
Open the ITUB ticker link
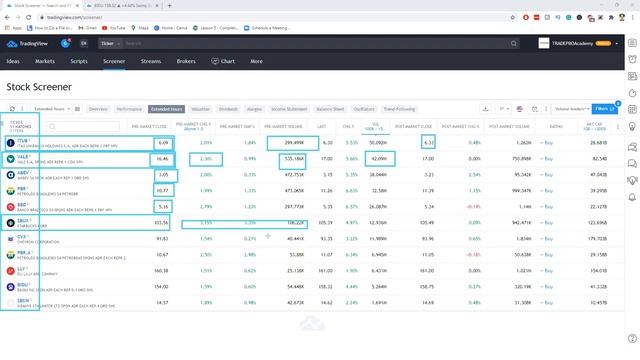click(x=22, y=140)
